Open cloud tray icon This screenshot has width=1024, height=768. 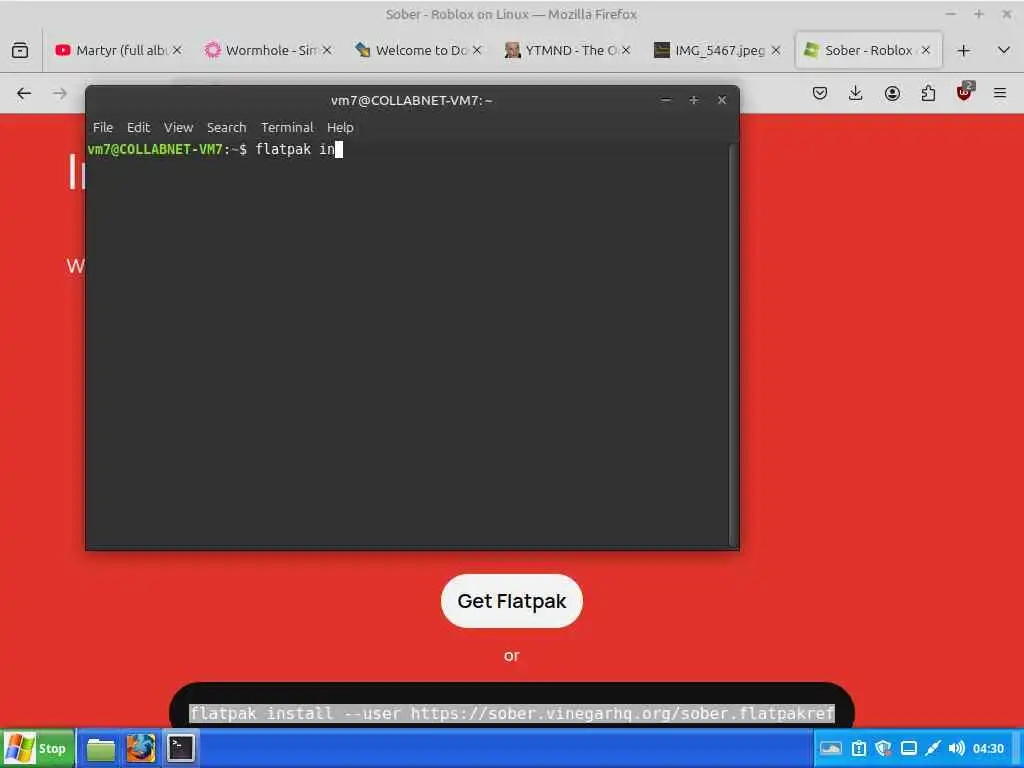831,748
